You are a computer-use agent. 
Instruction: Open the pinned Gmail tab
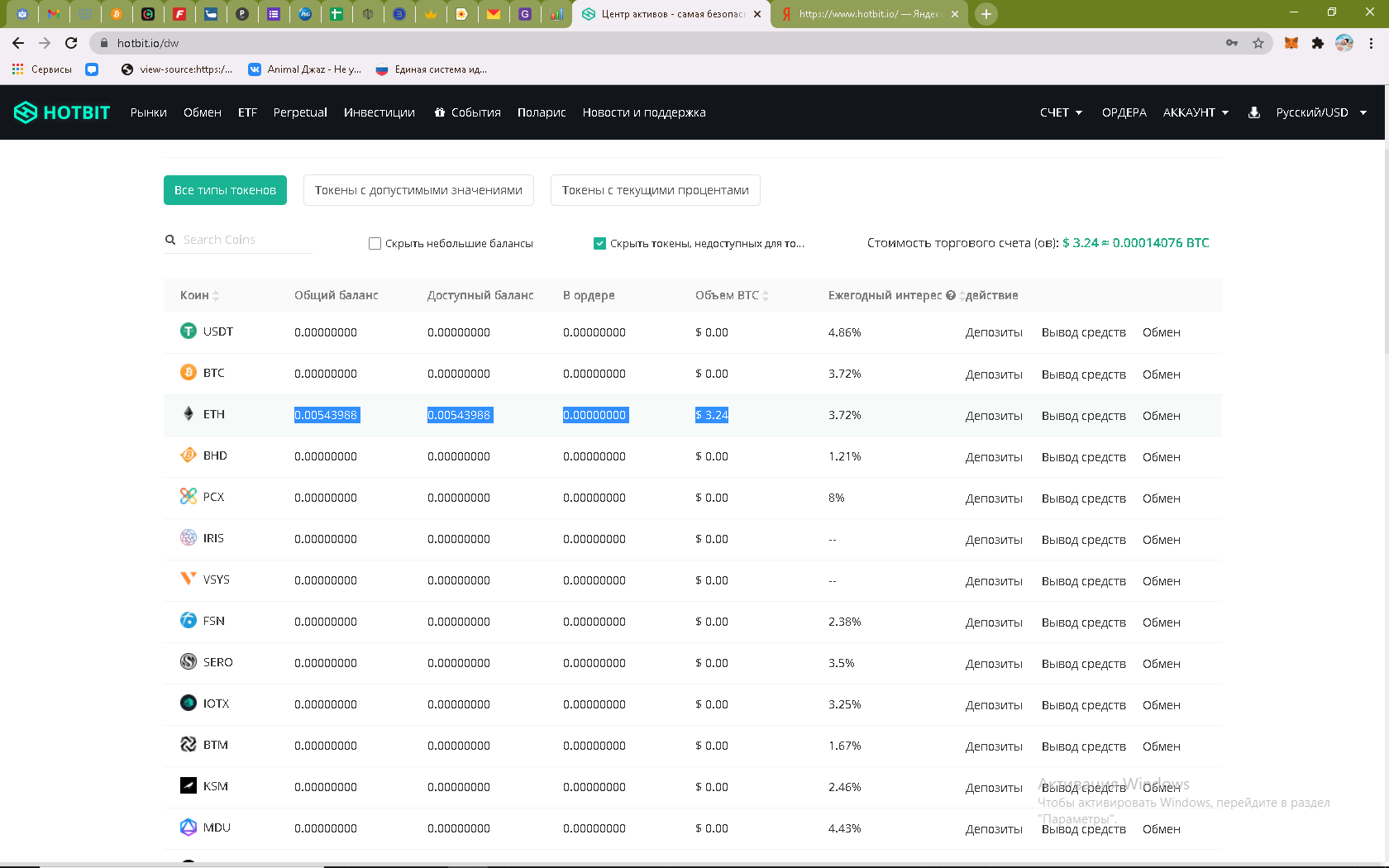pos(54,14)
